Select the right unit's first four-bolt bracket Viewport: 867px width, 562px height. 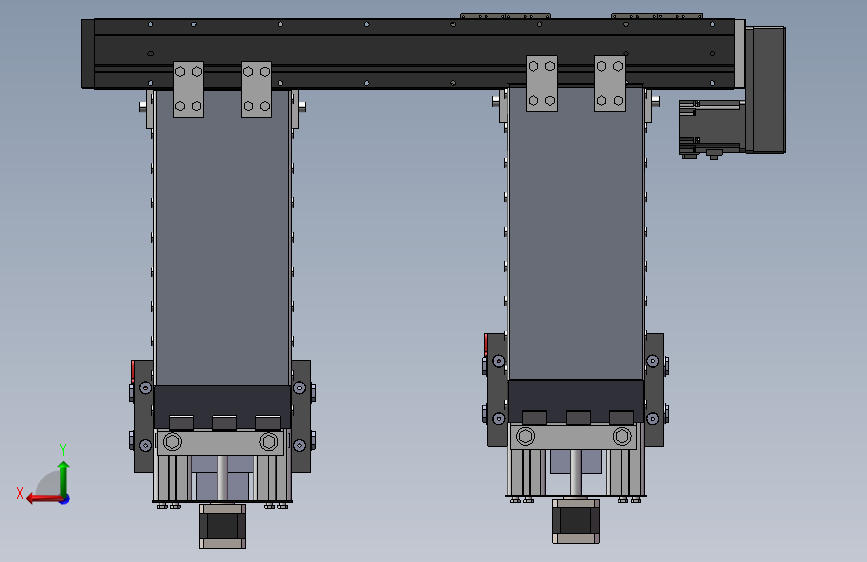click(x=542, y=84)
